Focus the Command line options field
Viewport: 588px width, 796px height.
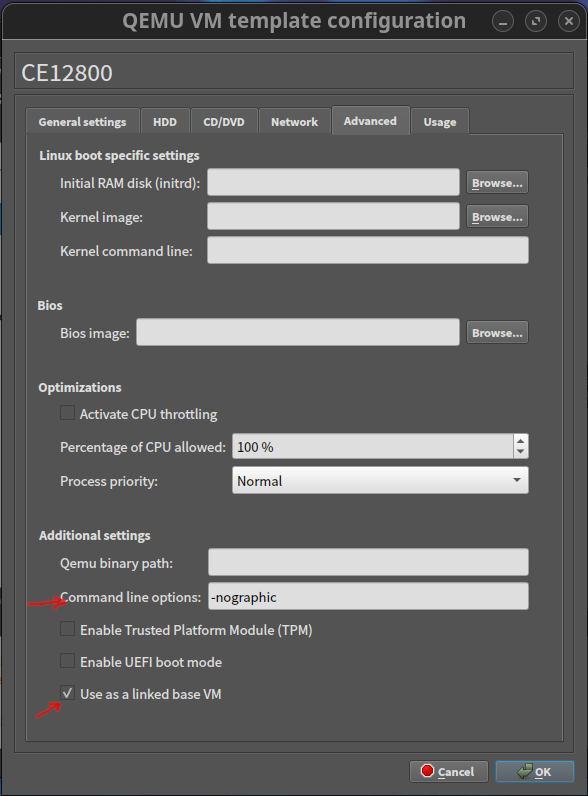coord(368,596)
